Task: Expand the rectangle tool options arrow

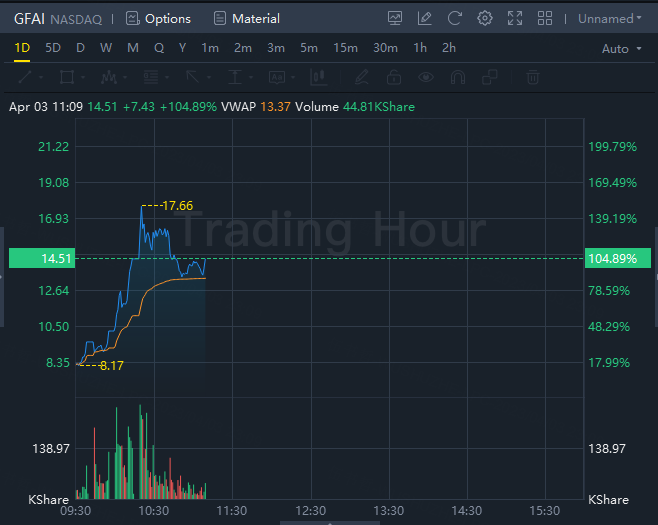Action: (x=83, y=78)
